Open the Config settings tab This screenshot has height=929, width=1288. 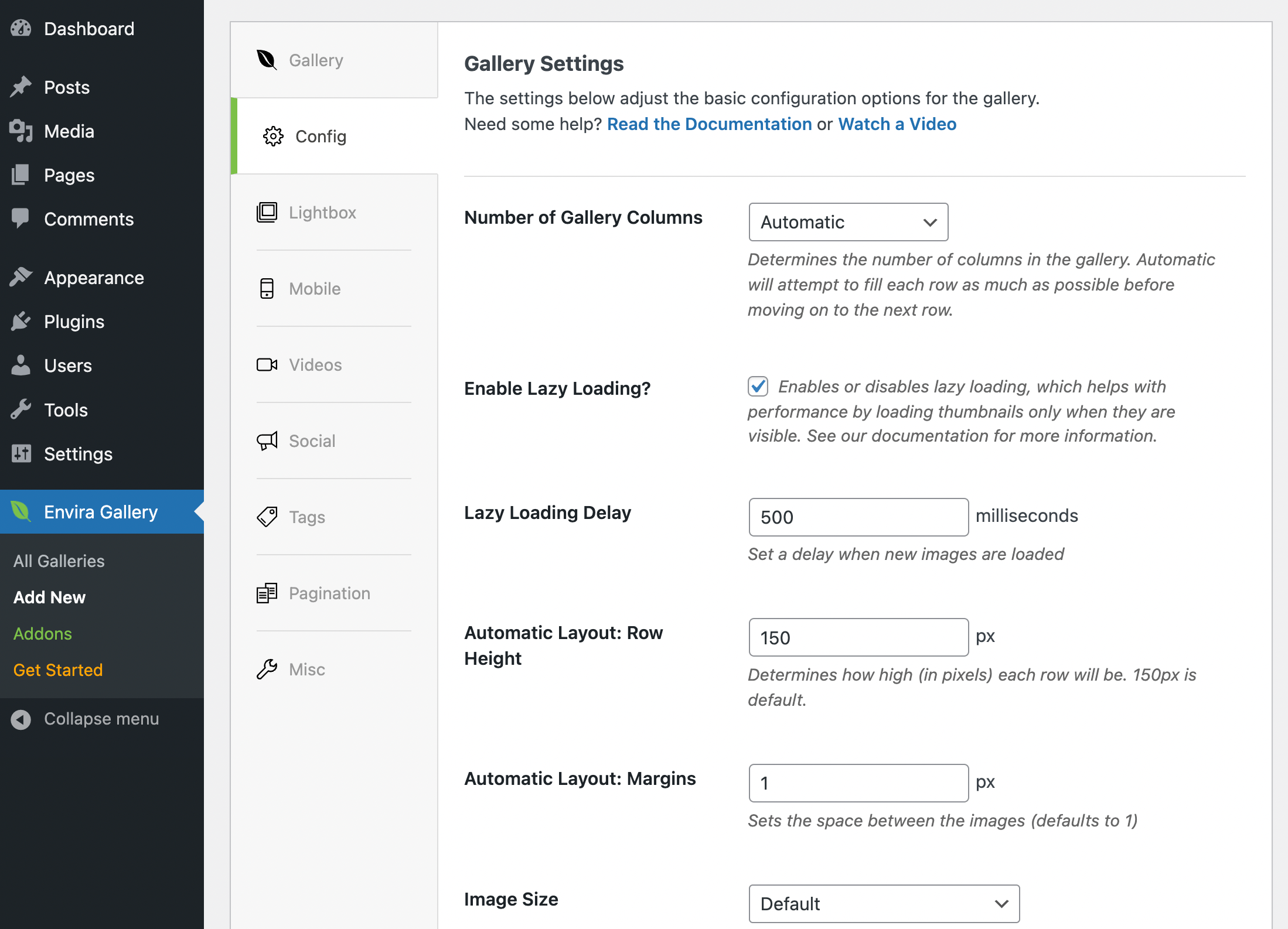(x=320, y=136)
